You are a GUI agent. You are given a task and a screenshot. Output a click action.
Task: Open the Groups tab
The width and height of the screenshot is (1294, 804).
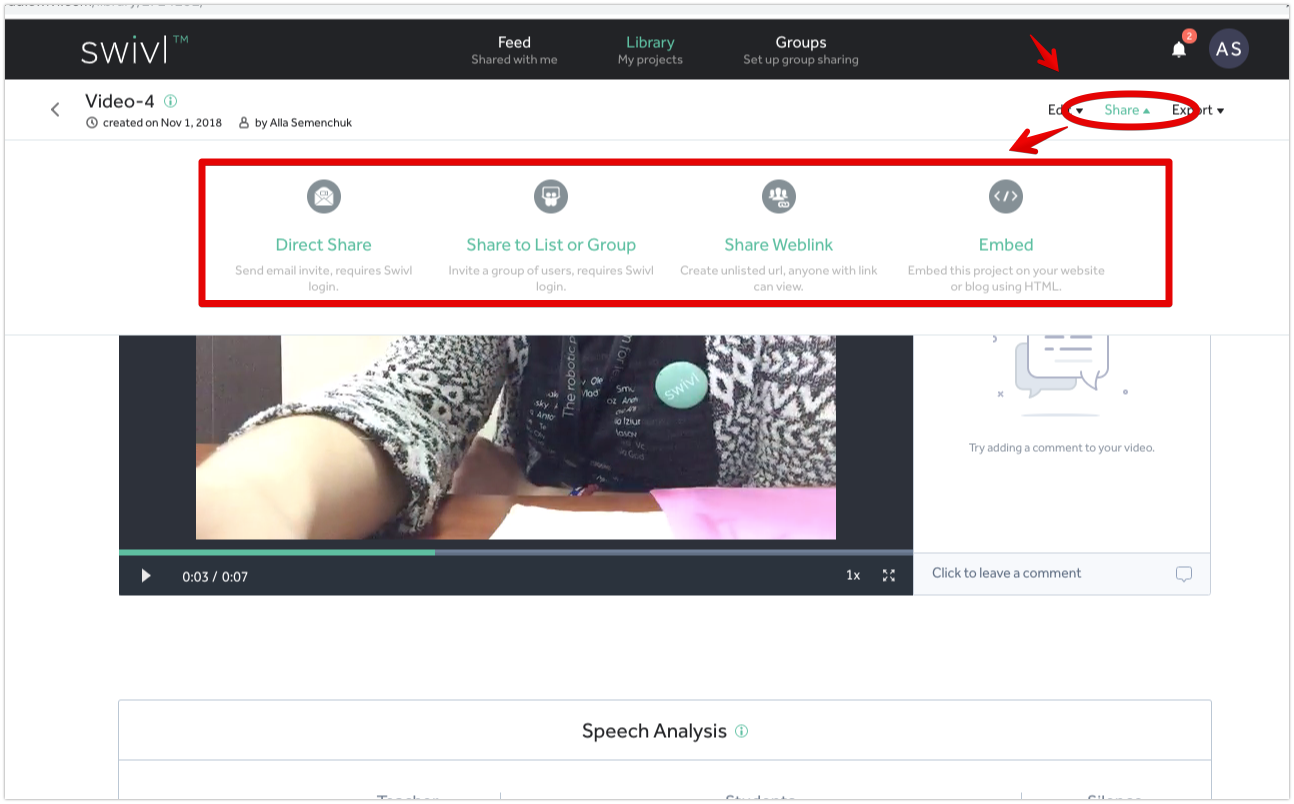[x=800, y=50]
